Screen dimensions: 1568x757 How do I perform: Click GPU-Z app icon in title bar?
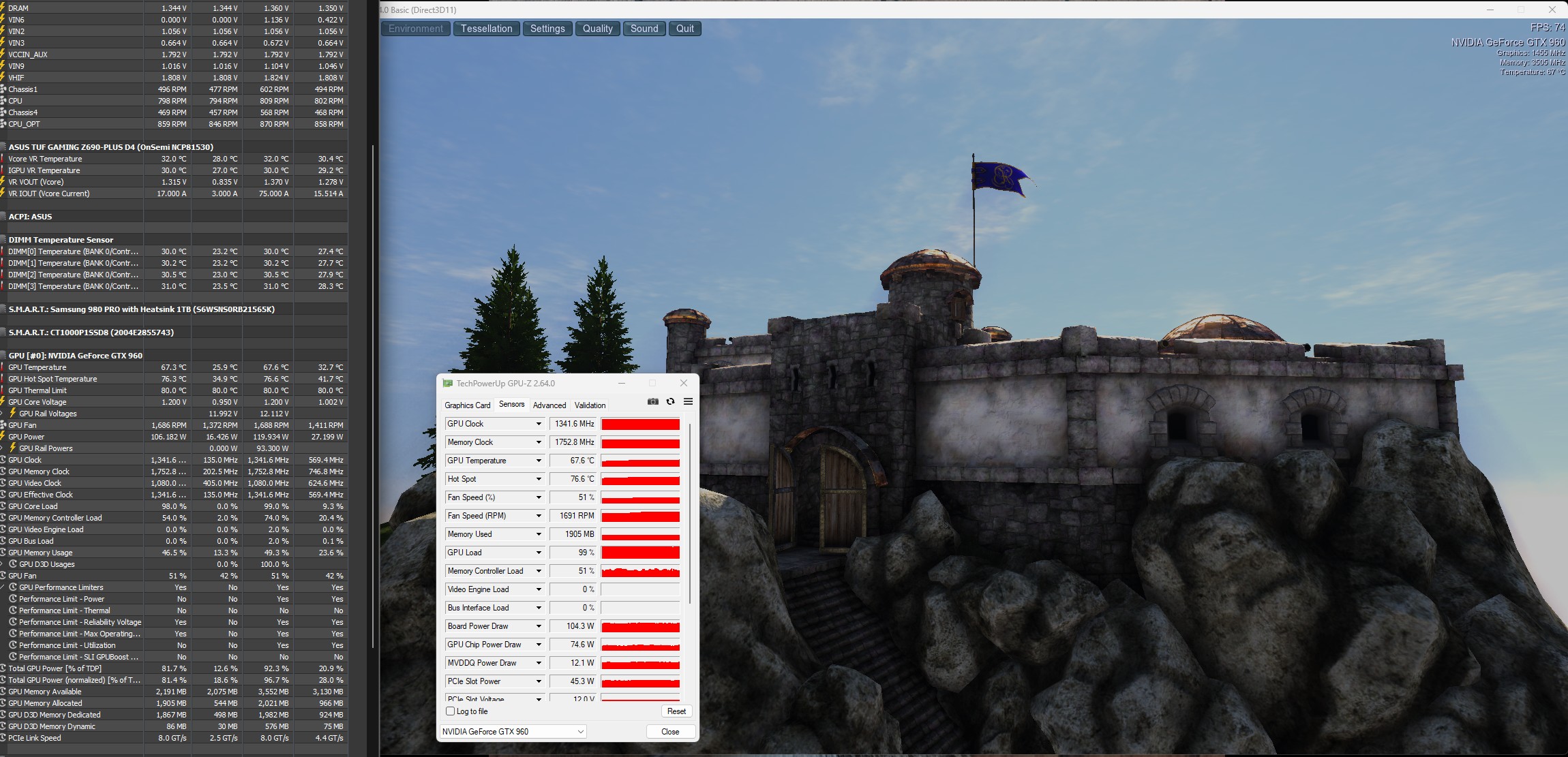click(x=447, y=384)
